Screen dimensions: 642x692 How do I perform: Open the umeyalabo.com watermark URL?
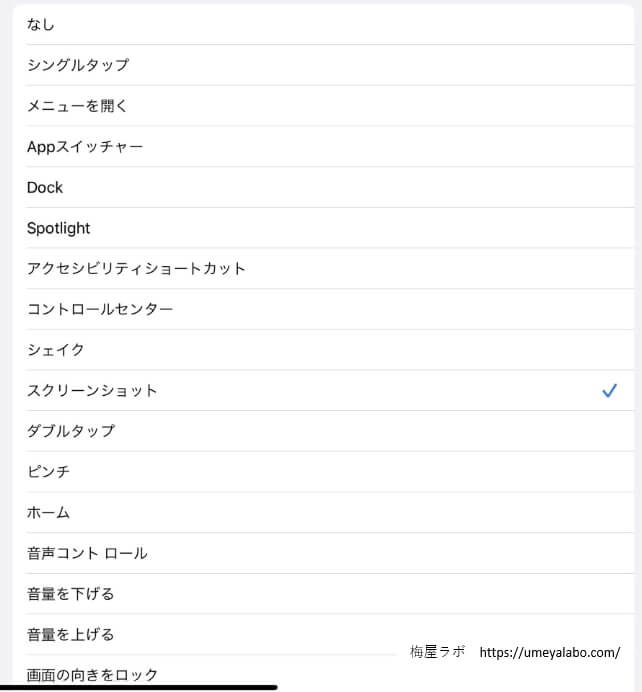click(550, 652)
